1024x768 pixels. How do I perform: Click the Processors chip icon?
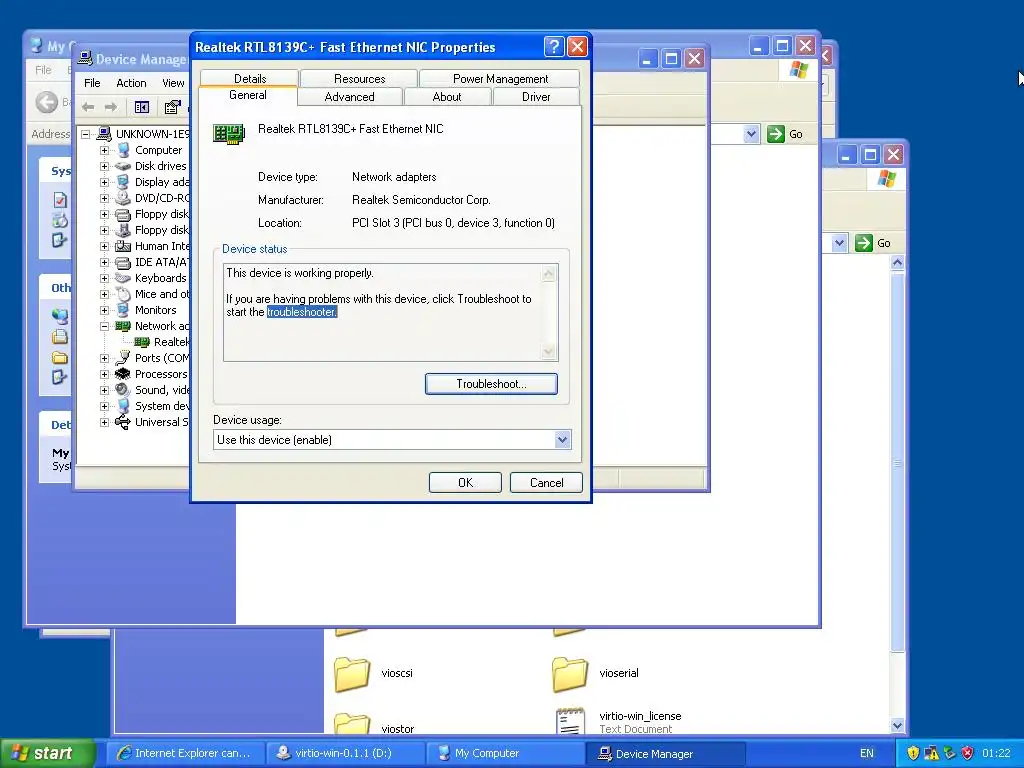click(x=123, y=374)
